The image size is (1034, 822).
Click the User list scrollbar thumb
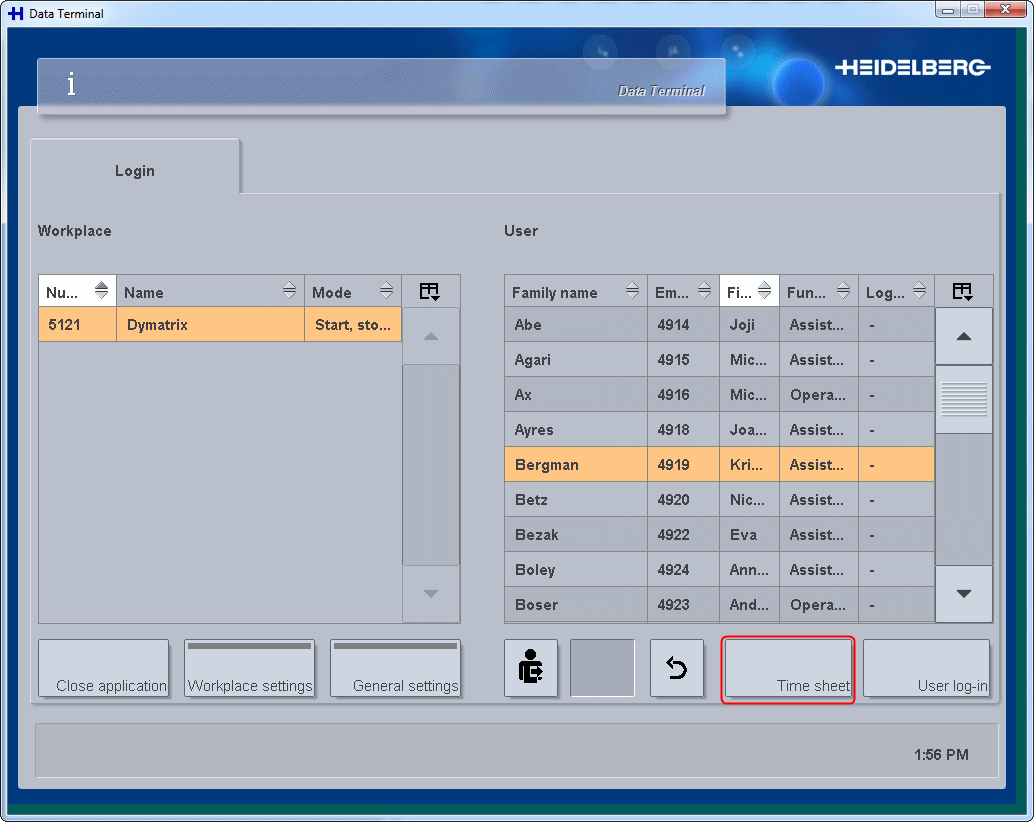point(963,400)
